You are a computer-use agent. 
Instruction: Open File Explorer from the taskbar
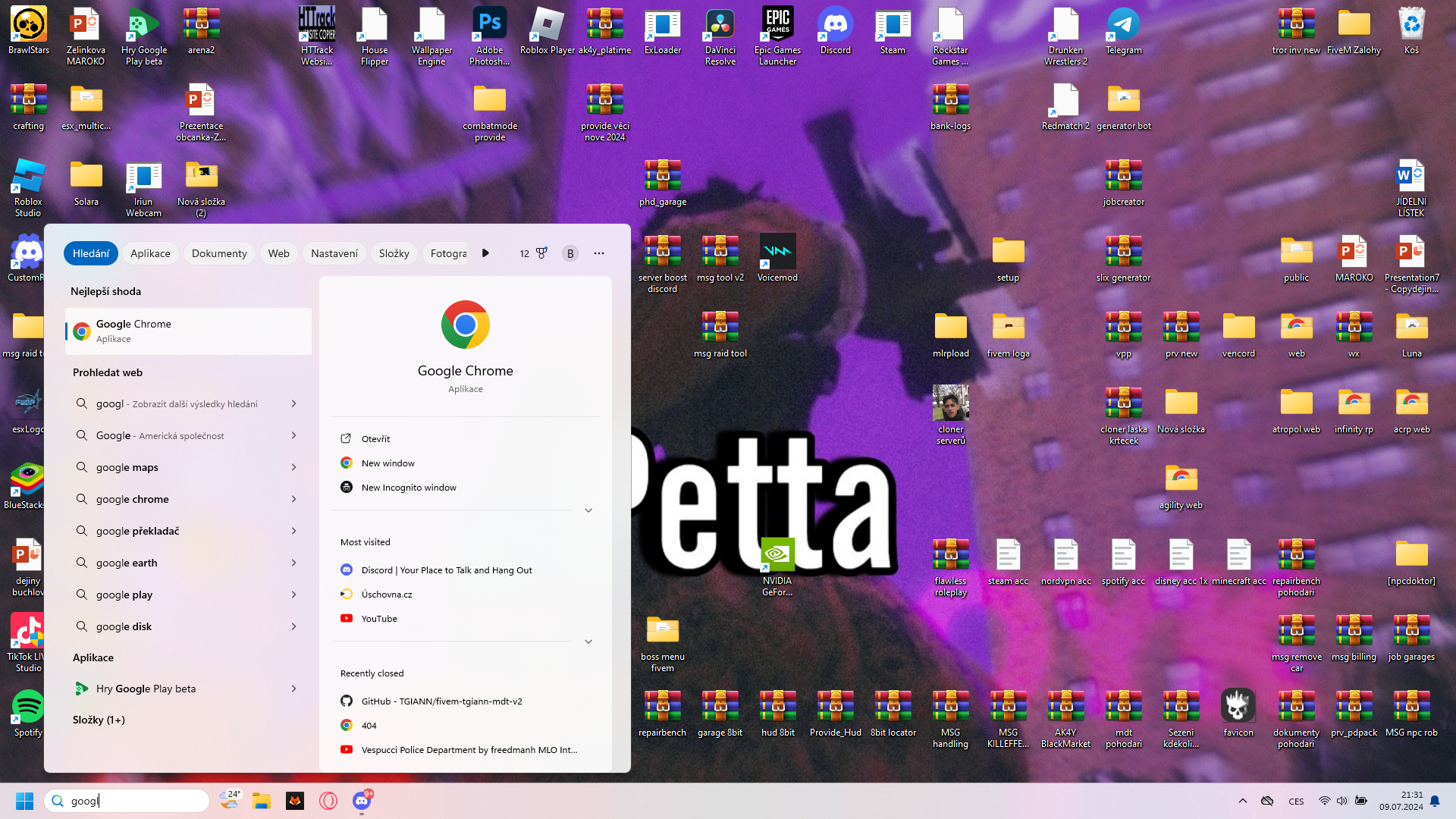click(262, 801)
